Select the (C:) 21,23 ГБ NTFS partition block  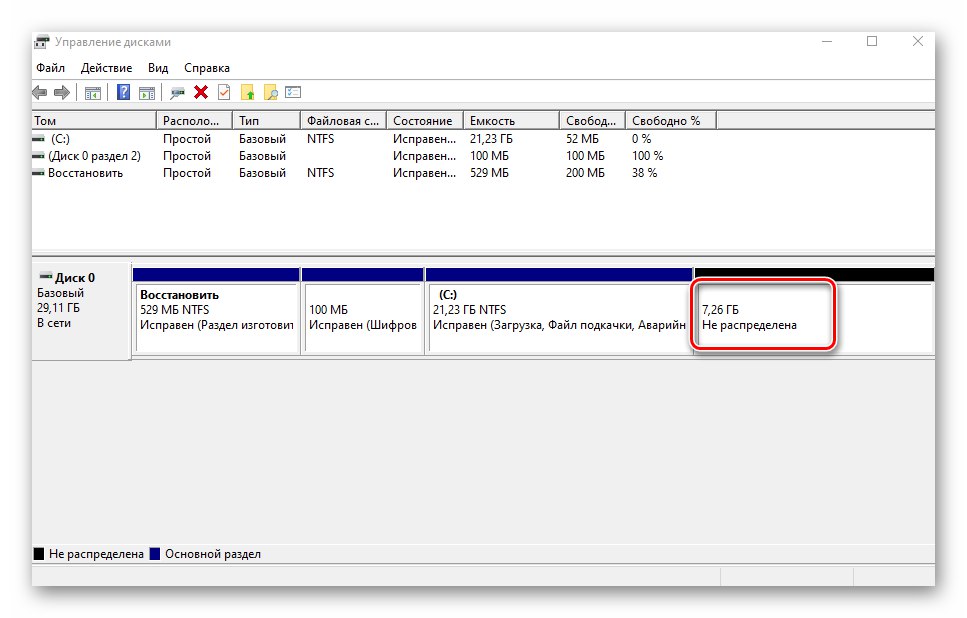pos(559,311)
